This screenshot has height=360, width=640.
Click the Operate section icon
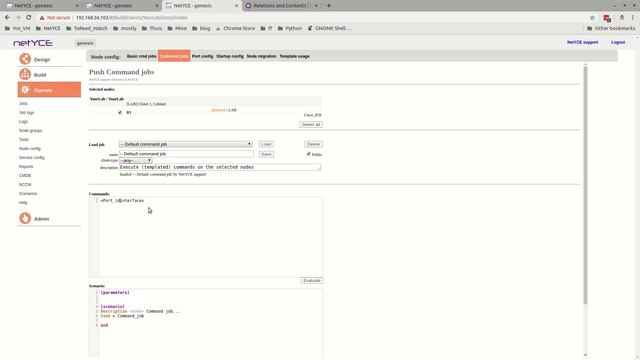pyautogui.click(x=25, y=90)
